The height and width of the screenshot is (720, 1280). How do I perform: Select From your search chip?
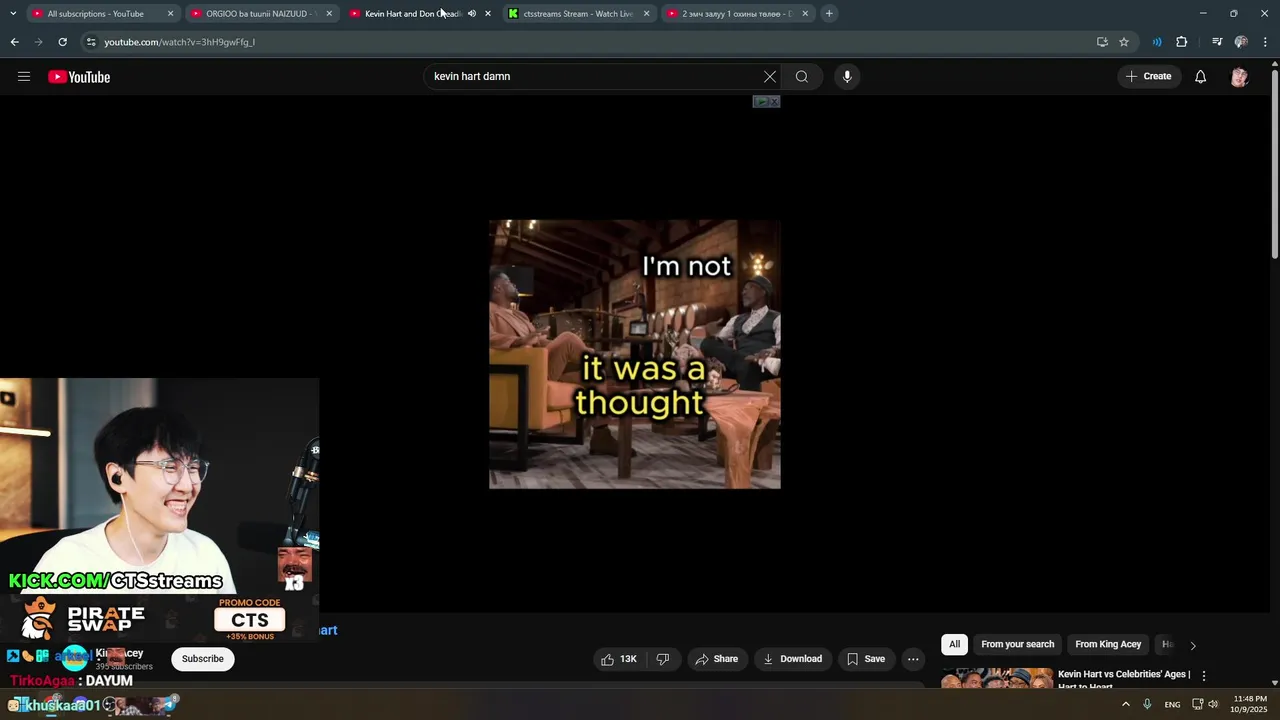1017,645
